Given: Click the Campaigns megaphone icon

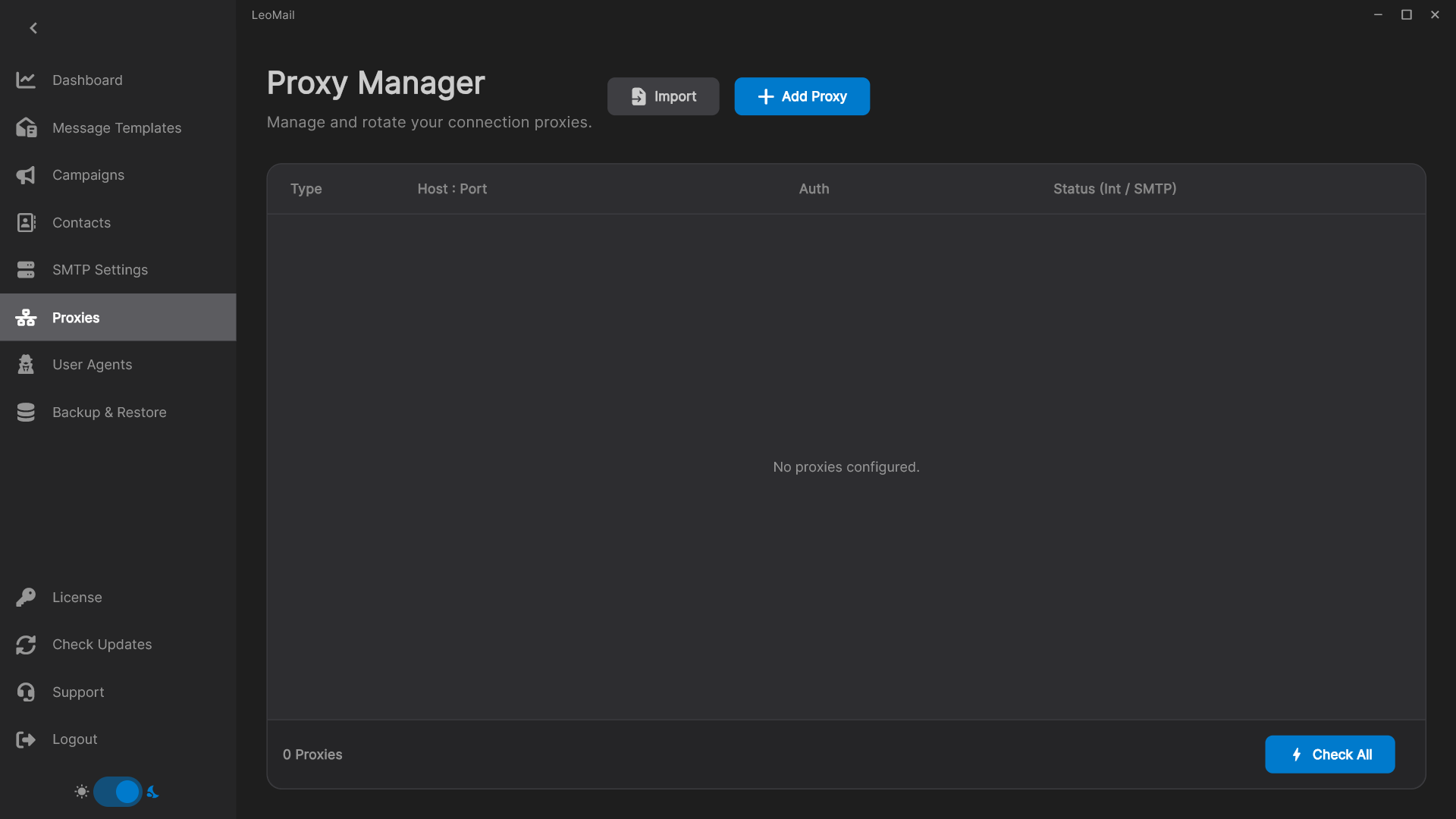Looking at the screenshot, I should [26, 175].
